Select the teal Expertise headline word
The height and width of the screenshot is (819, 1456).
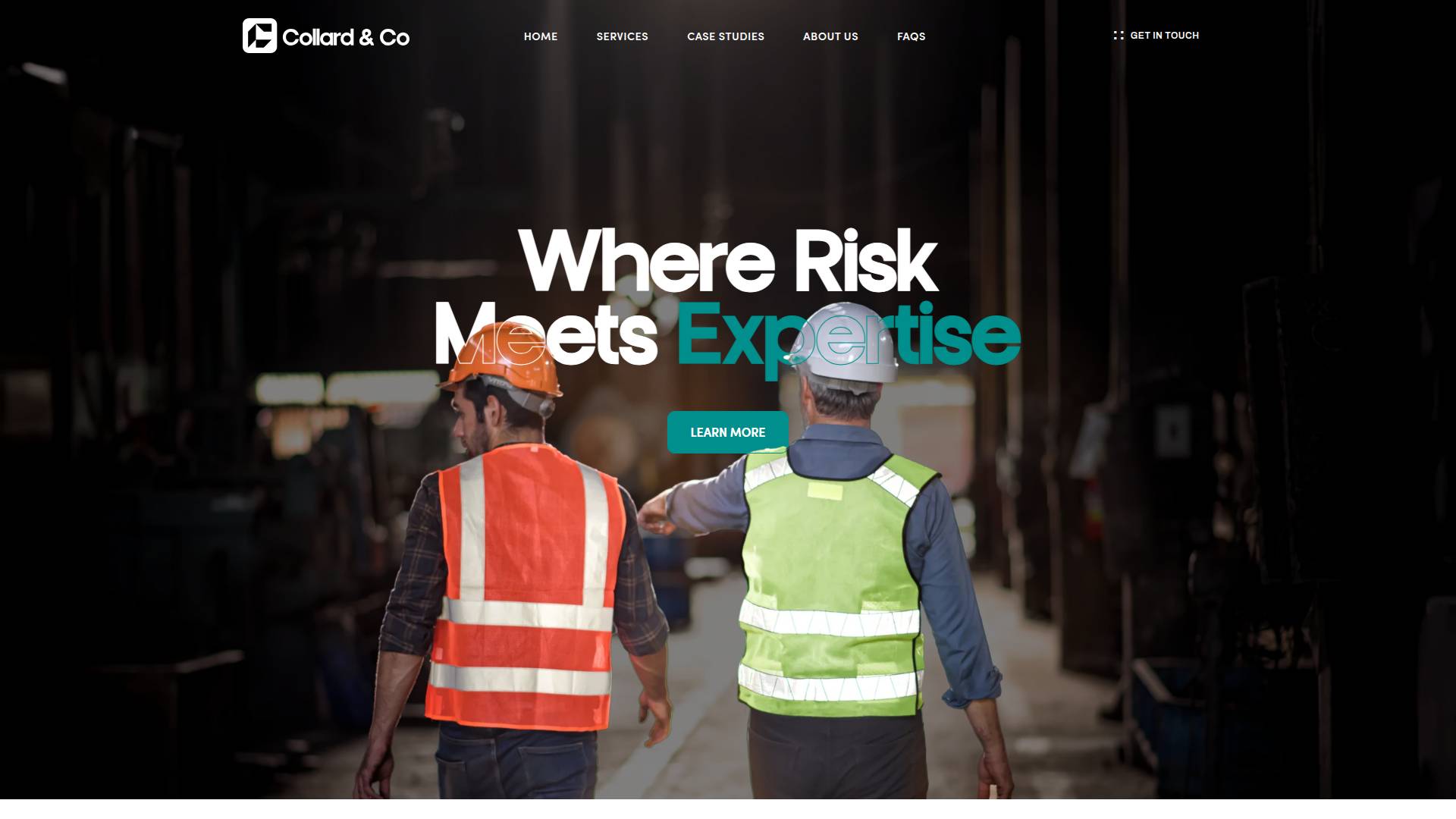click(x=849, y=335)
